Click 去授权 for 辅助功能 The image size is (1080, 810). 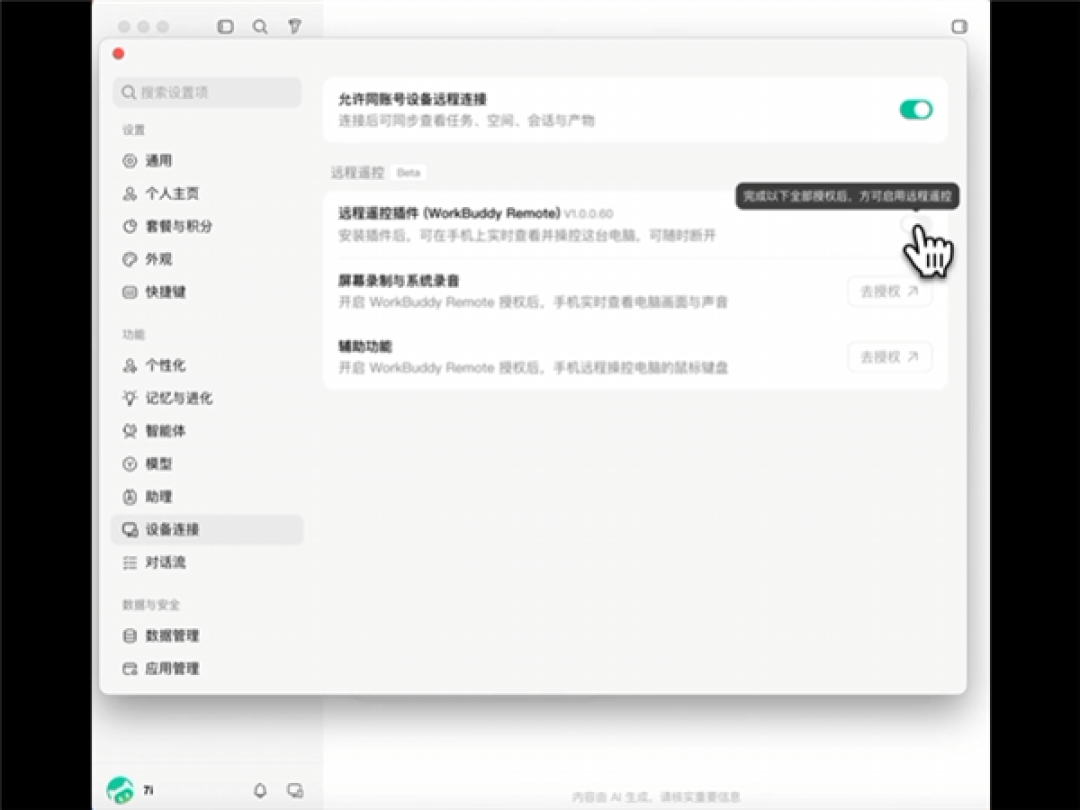(889, 357)
